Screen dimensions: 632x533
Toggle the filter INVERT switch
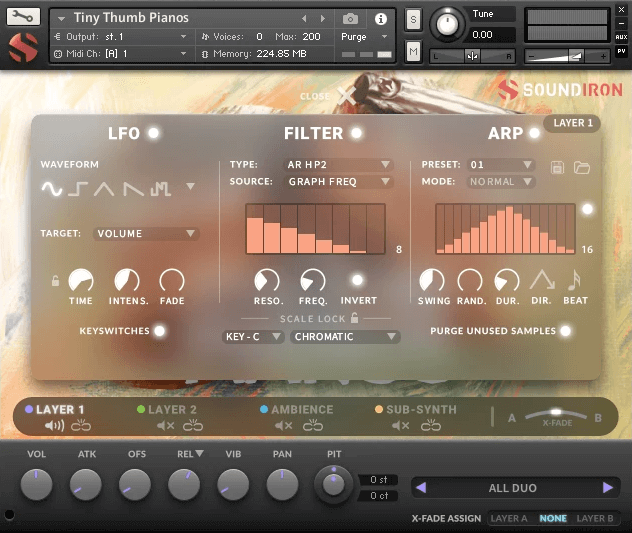358,280
